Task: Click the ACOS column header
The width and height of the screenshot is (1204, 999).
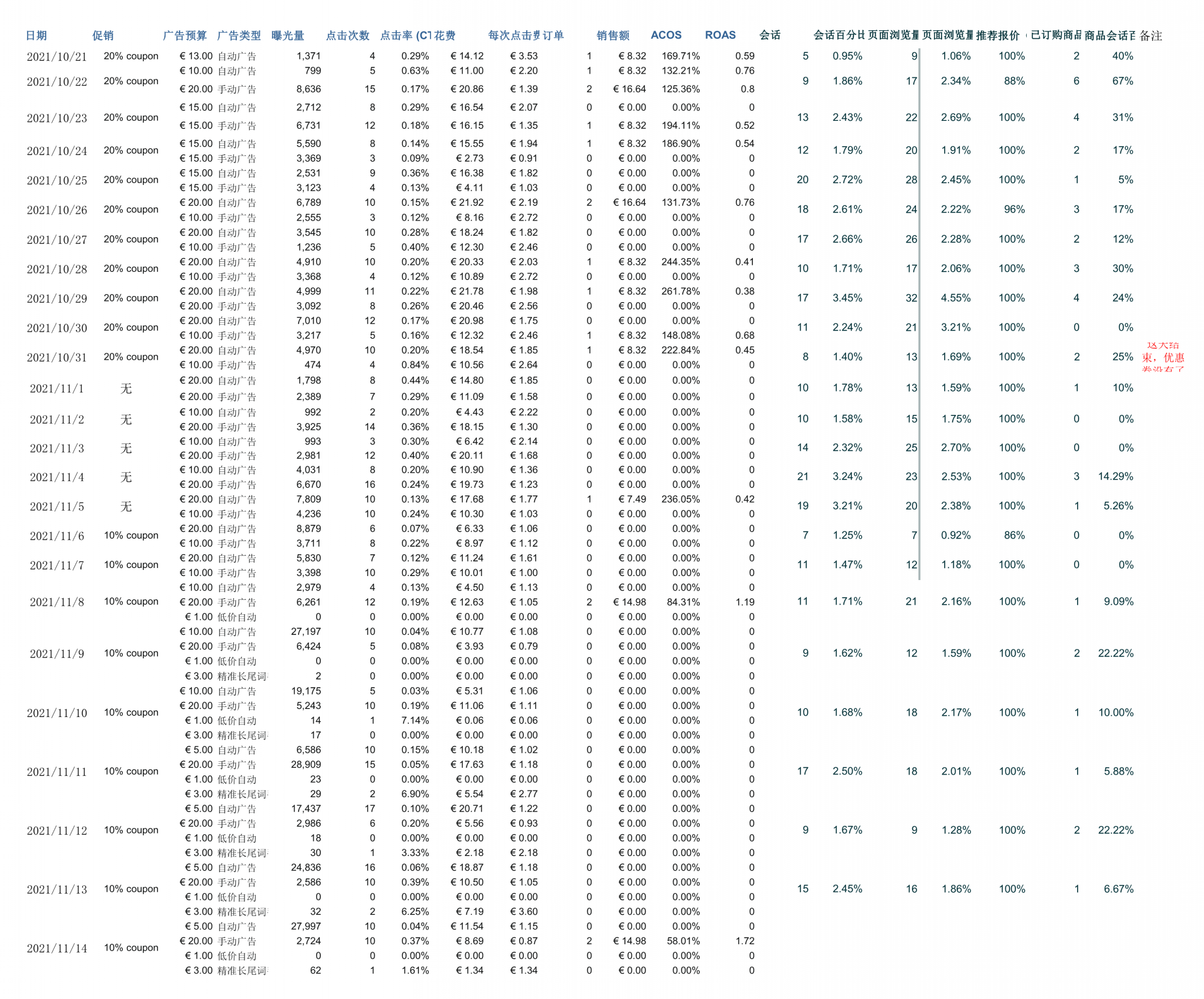Action: pos(666,35)
